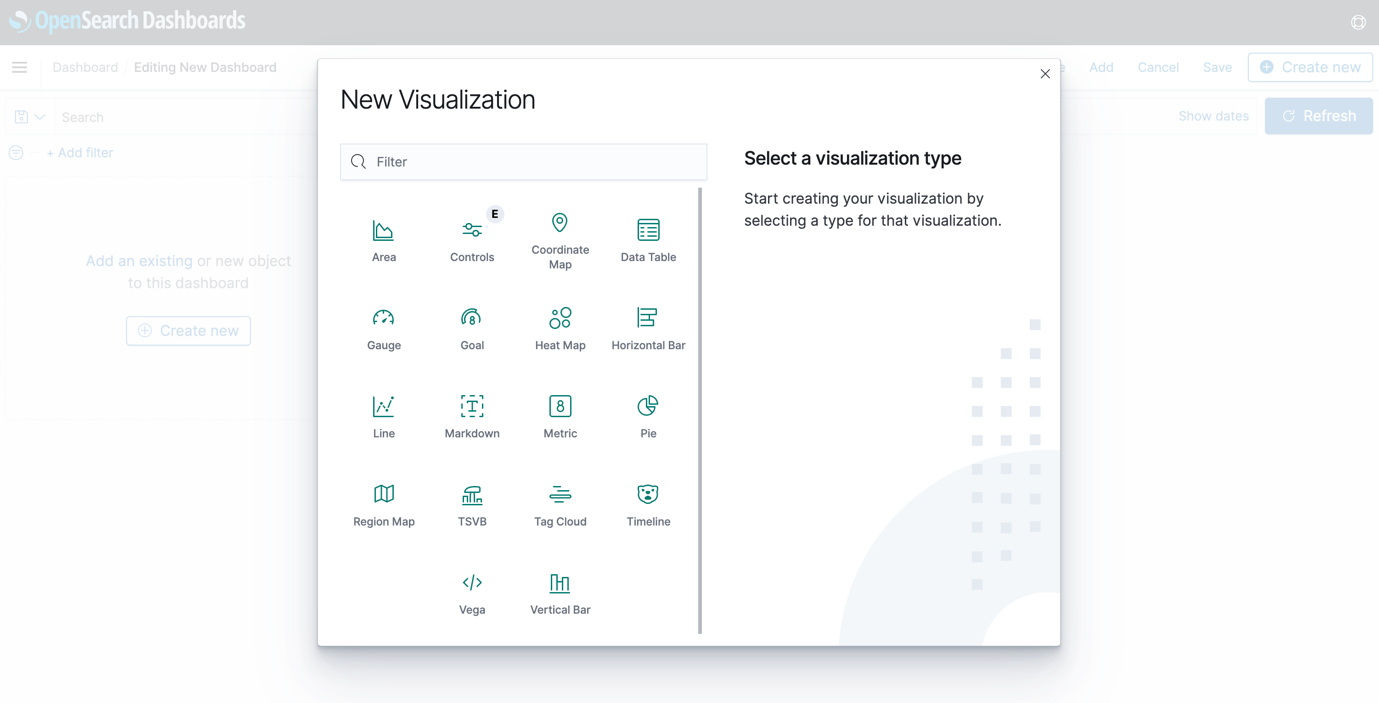
Task: Click Cancel in the top menu
Action: tap(1158, 67)
